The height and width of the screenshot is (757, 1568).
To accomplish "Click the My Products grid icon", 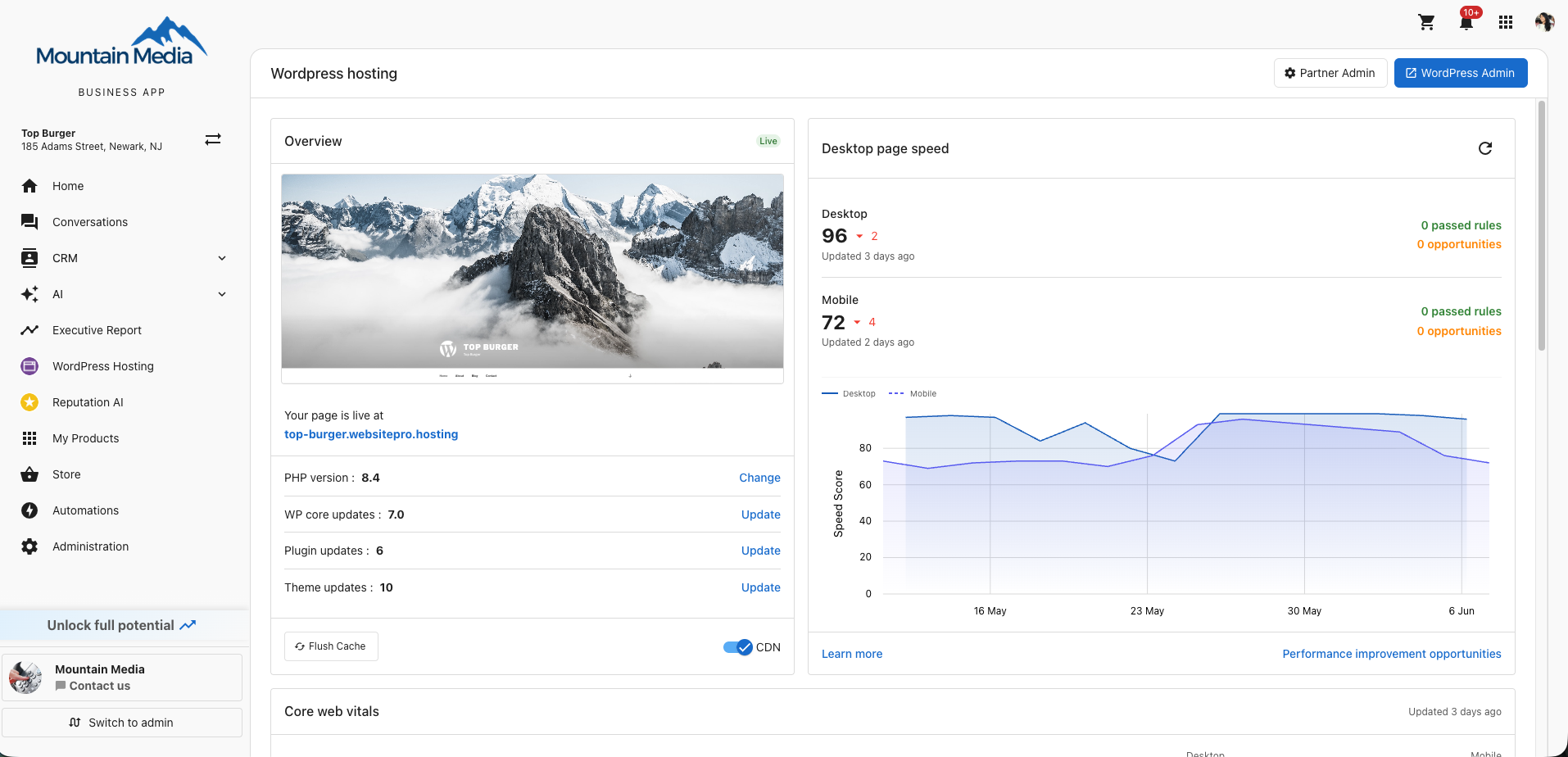I will pos(29,438).
